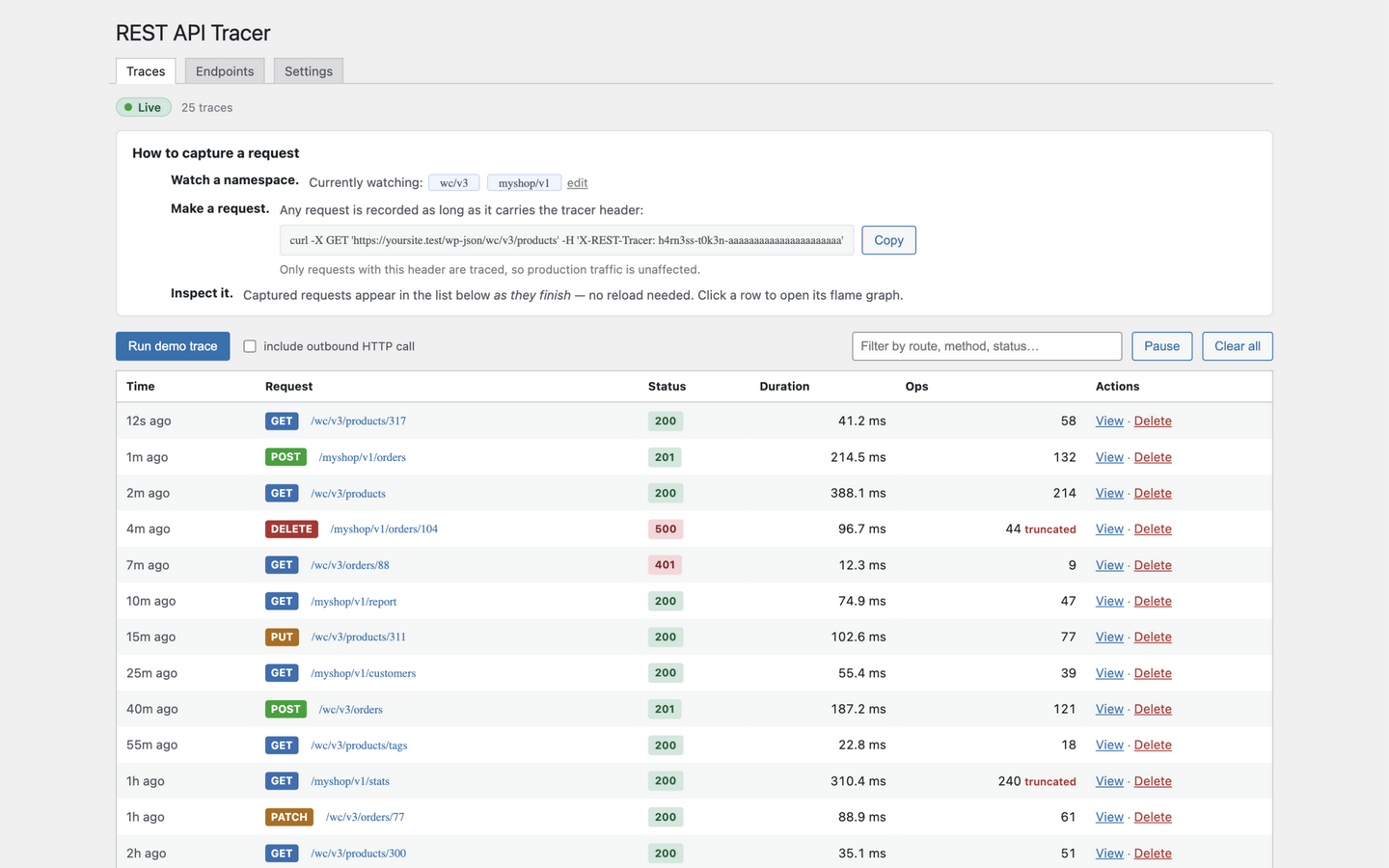View the /myshop/v1/report trace
Screen dimensions: 1389x868
(1109, 601)
